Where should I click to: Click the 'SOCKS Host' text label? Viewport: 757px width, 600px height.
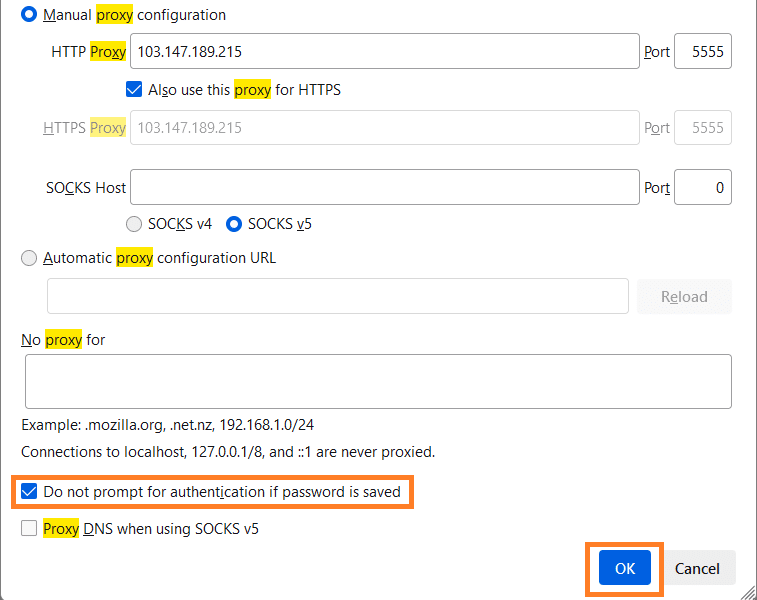(86, 187)
